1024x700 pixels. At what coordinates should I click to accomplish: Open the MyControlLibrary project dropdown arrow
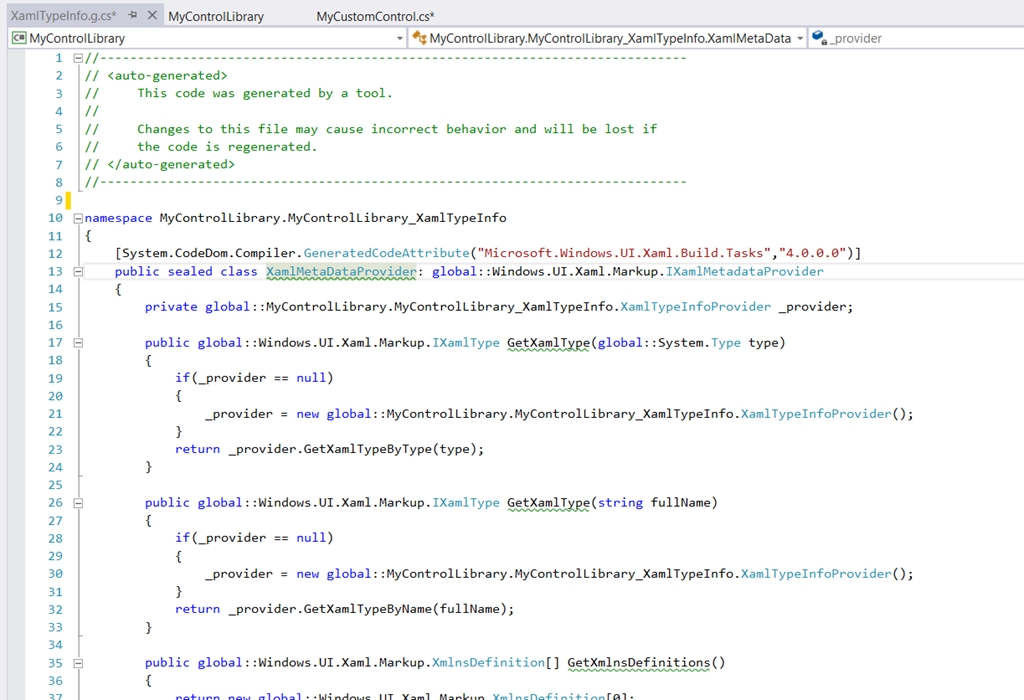[399, 38]
